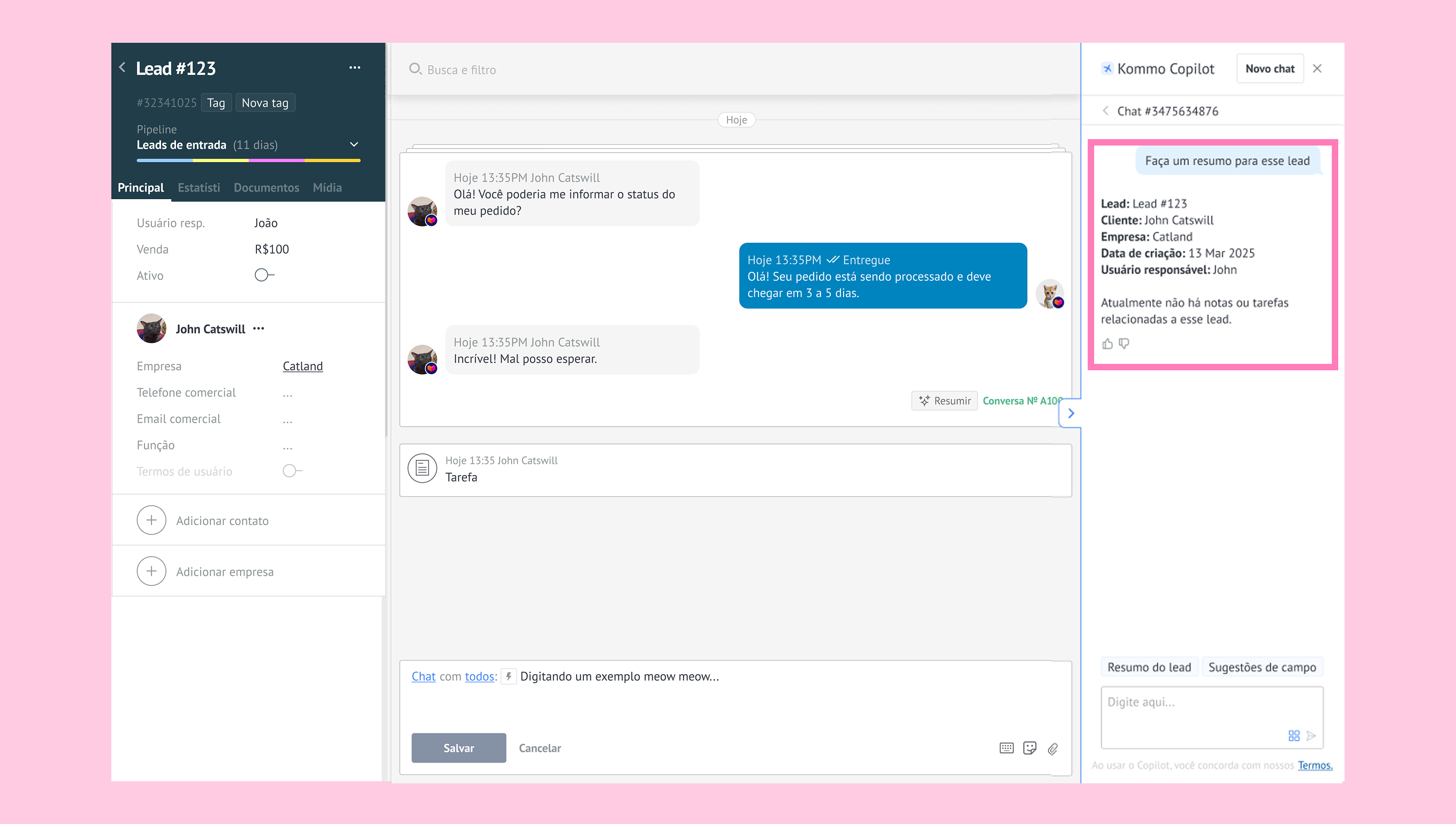Toggle the Ativo switch

click(264, 275)
